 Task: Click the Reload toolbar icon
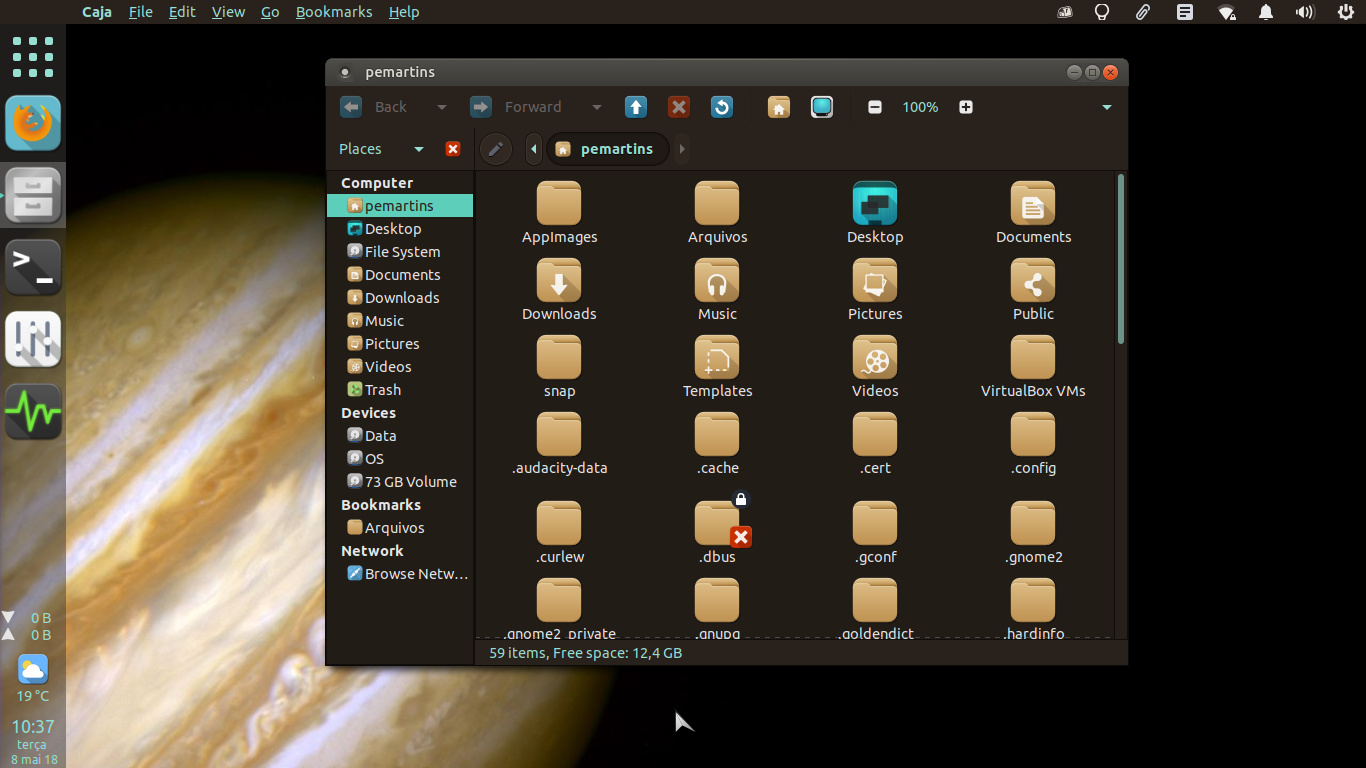point(722,107)
